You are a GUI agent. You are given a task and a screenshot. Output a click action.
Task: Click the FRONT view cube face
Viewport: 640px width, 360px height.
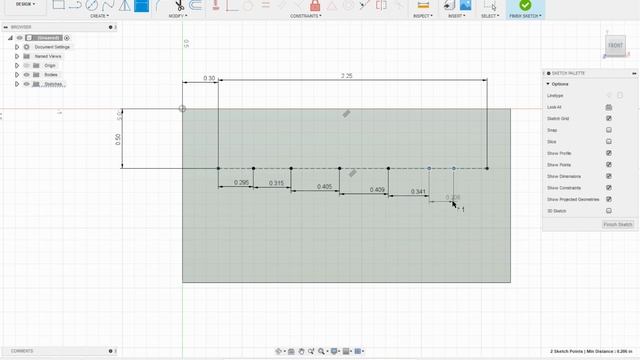pos(616,45)
